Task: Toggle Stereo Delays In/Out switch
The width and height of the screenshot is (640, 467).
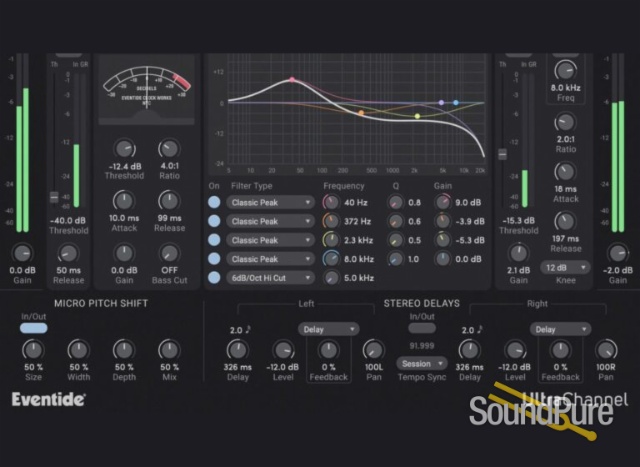Action: [x=422, y=328]
